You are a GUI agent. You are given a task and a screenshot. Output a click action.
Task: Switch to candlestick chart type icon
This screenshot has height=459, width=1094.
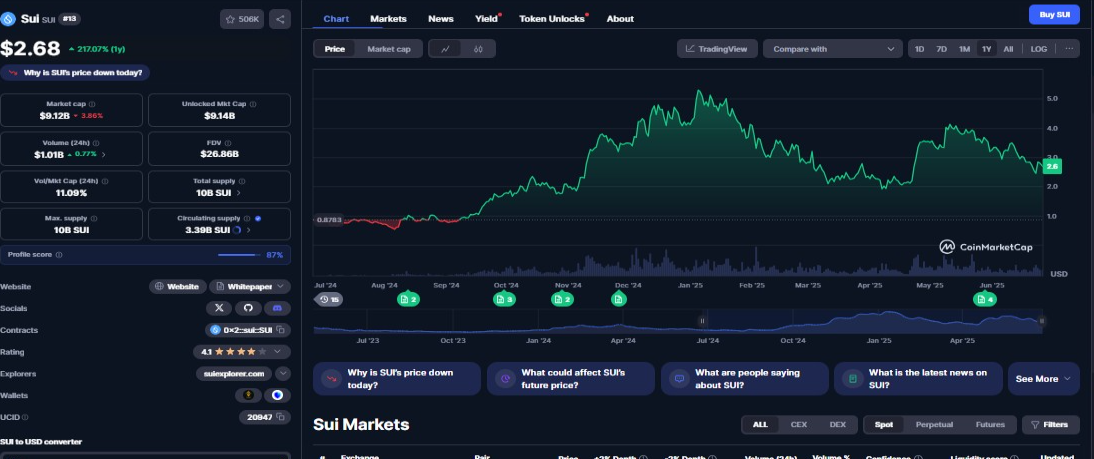pyautogui.click(x=478, y=49)
